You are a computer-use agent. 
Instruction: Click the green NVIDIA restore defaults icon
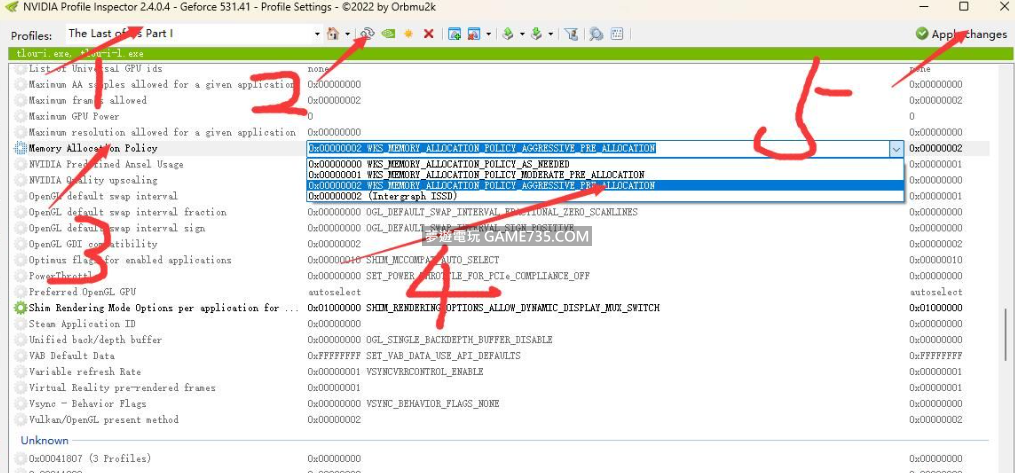(388, 34)
